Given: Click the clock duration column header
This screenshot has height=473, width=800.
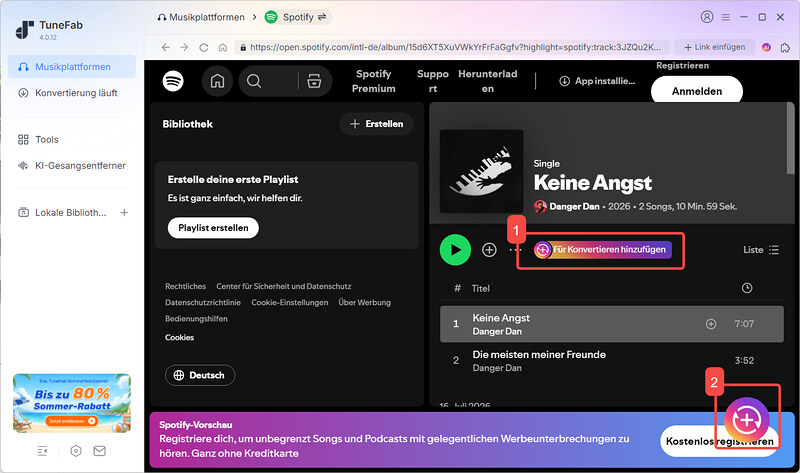Looking at the screenshot, I should 746,288.
